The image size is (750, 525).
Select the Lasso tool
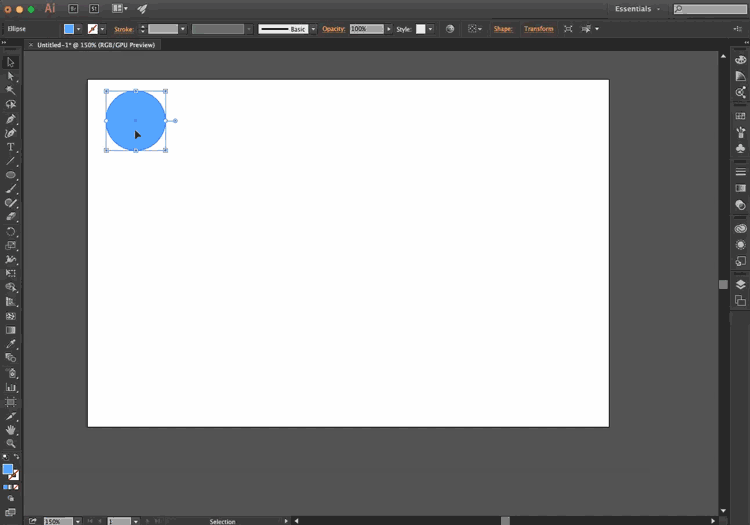(11, 104)
